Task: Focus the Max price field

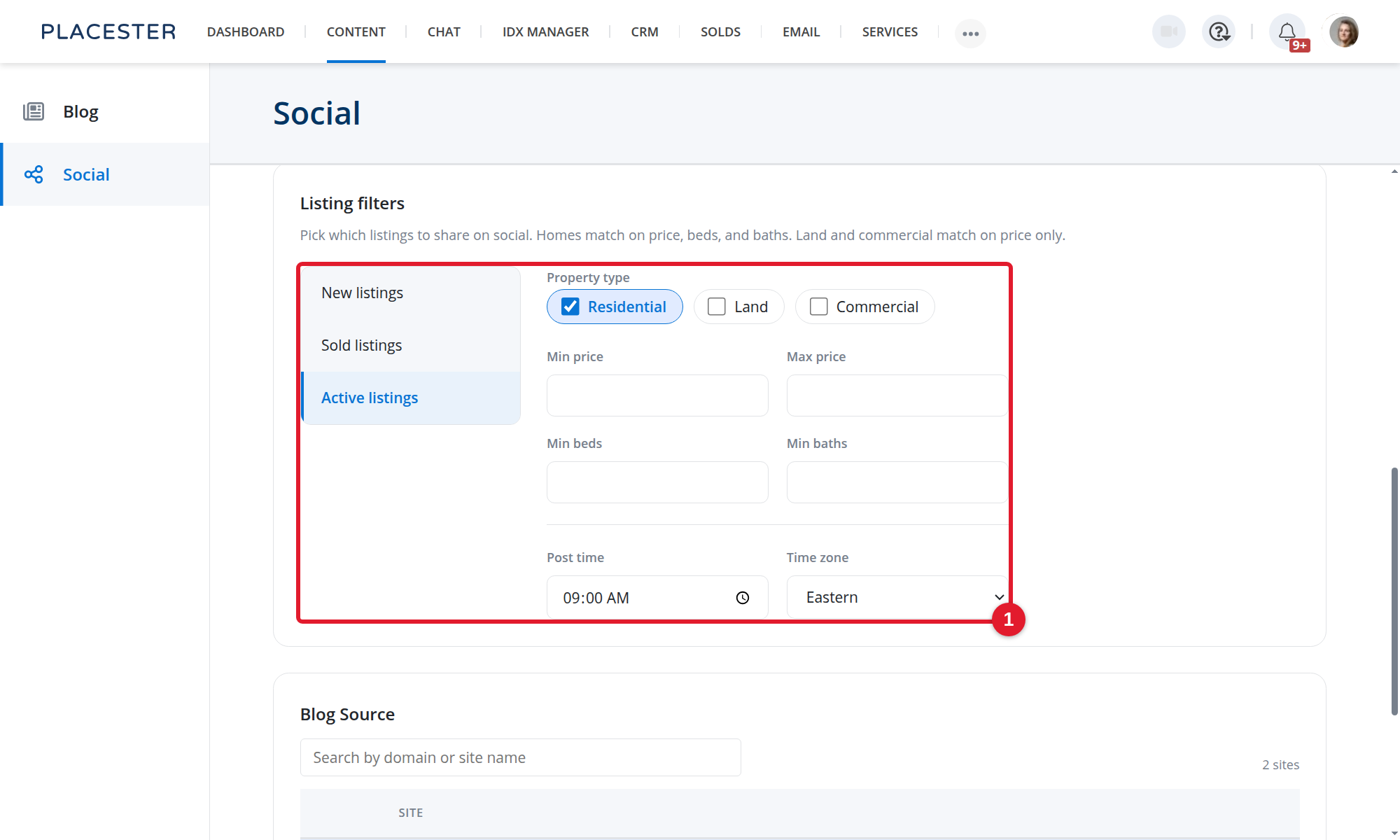Action: (897, 395)
